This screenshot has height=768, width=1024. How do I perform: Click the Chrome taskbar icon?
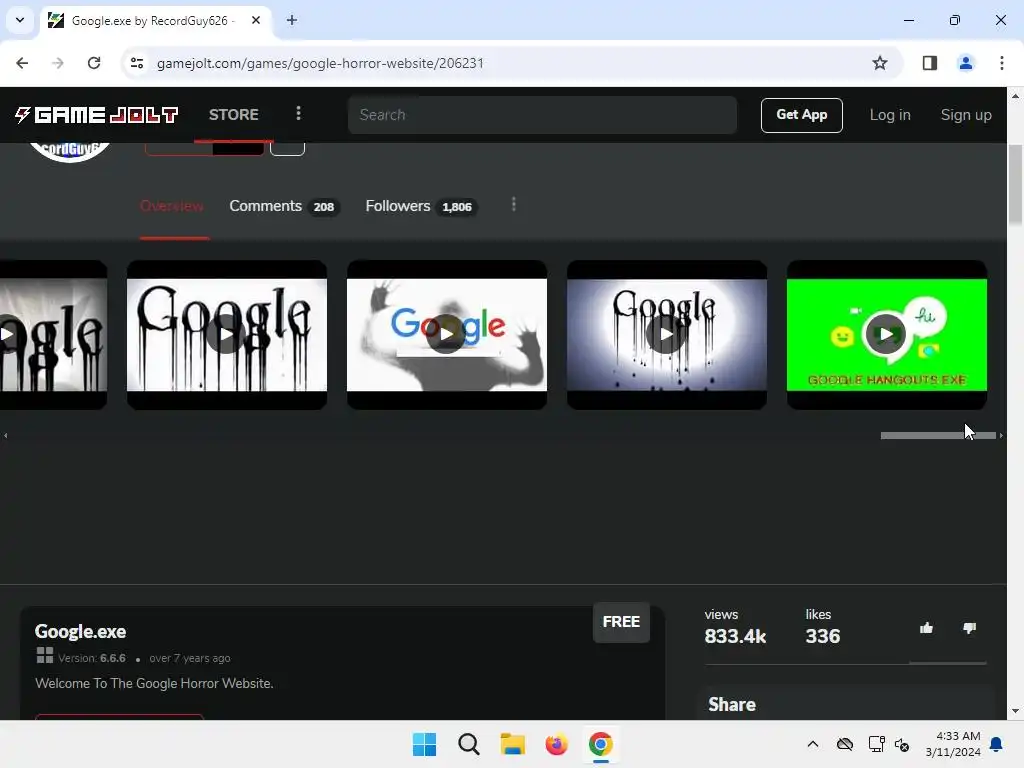600,744
